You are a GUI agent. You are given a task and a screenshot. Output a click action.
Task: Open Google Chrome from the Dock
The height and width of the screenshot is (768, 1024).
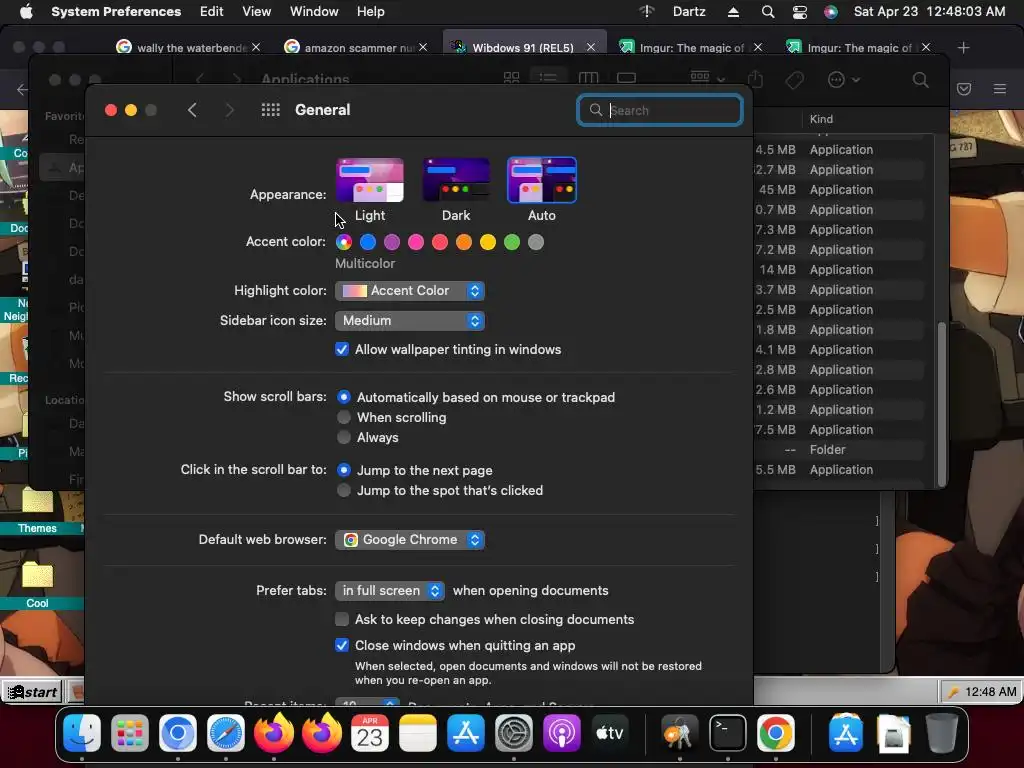click(775, 732)
